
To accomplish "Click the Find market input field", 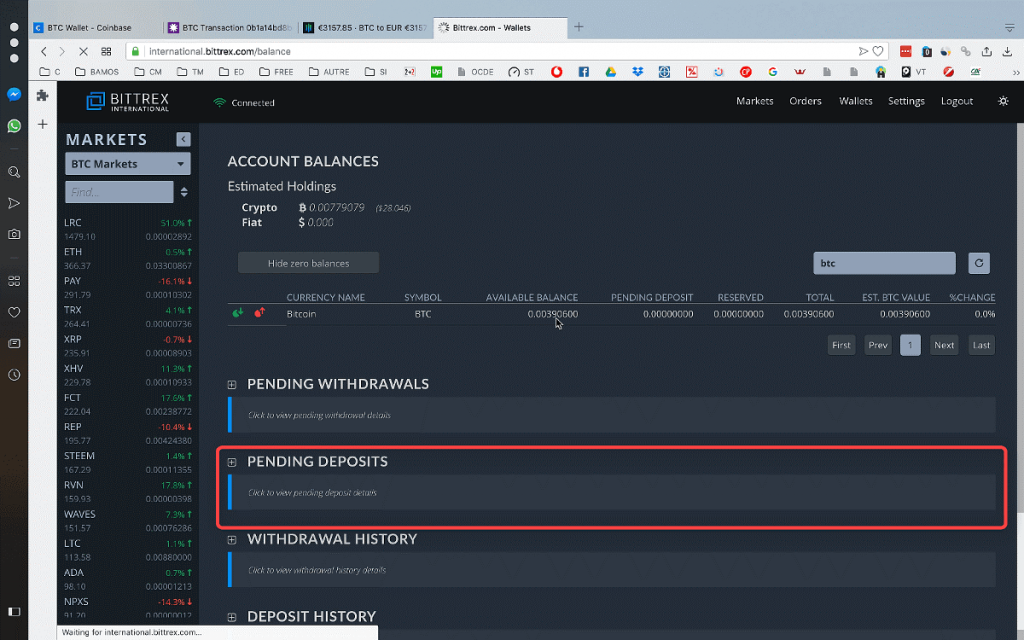I will click(x=119, y=192).
